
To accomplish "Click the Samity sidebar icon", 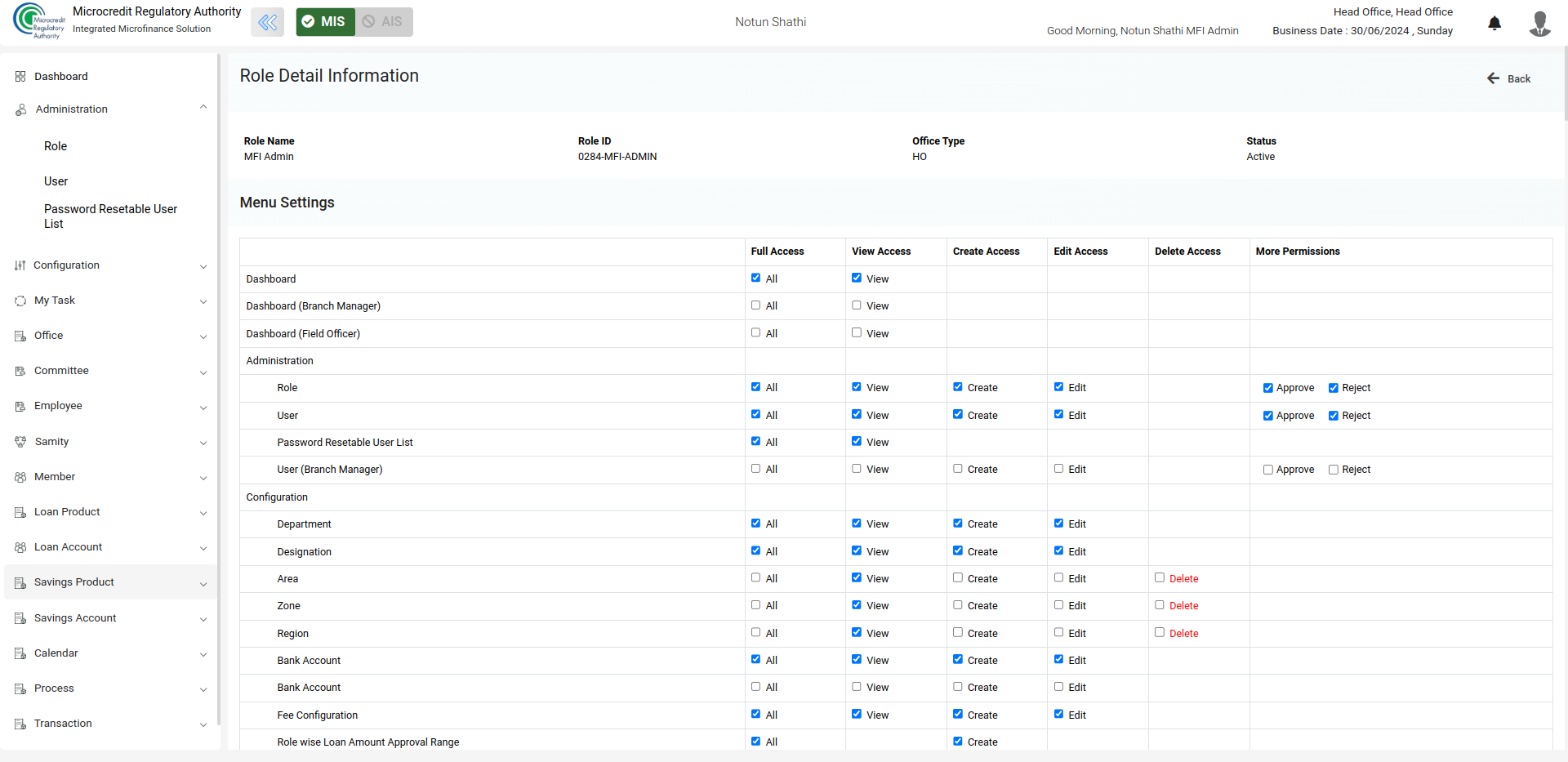I will pos(20,442).
